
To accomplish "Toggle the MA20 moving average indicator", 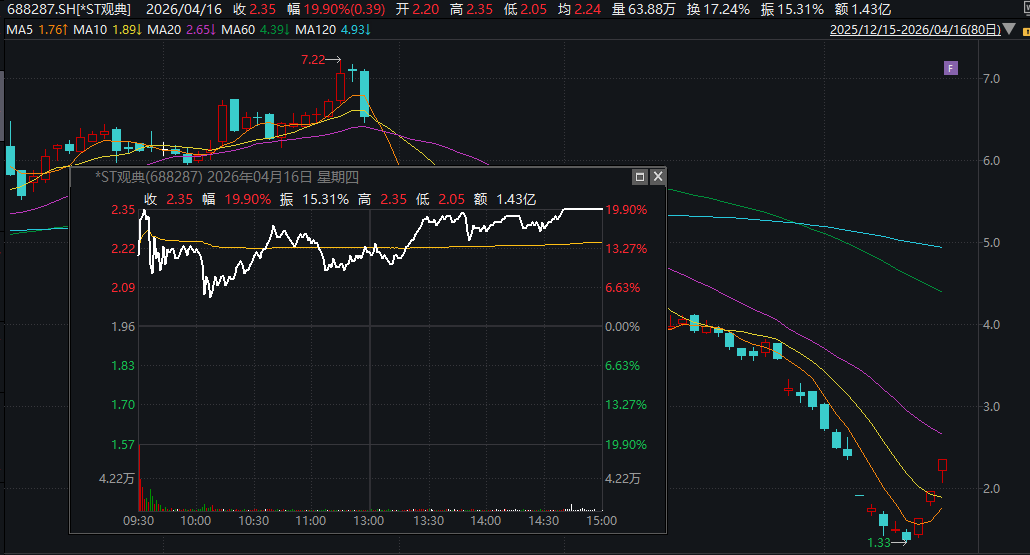I will coord(182,30).
